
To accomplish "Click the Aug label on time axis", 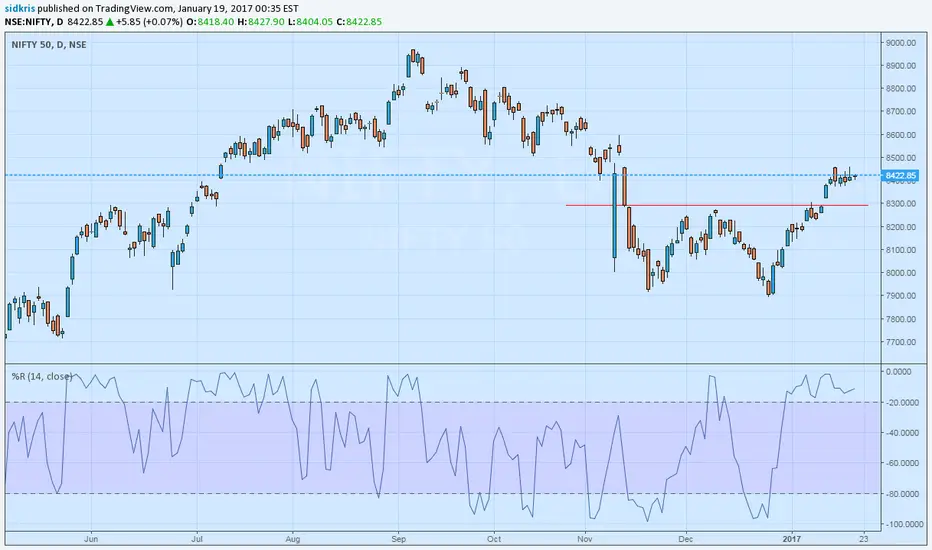I will pos(292,539).
